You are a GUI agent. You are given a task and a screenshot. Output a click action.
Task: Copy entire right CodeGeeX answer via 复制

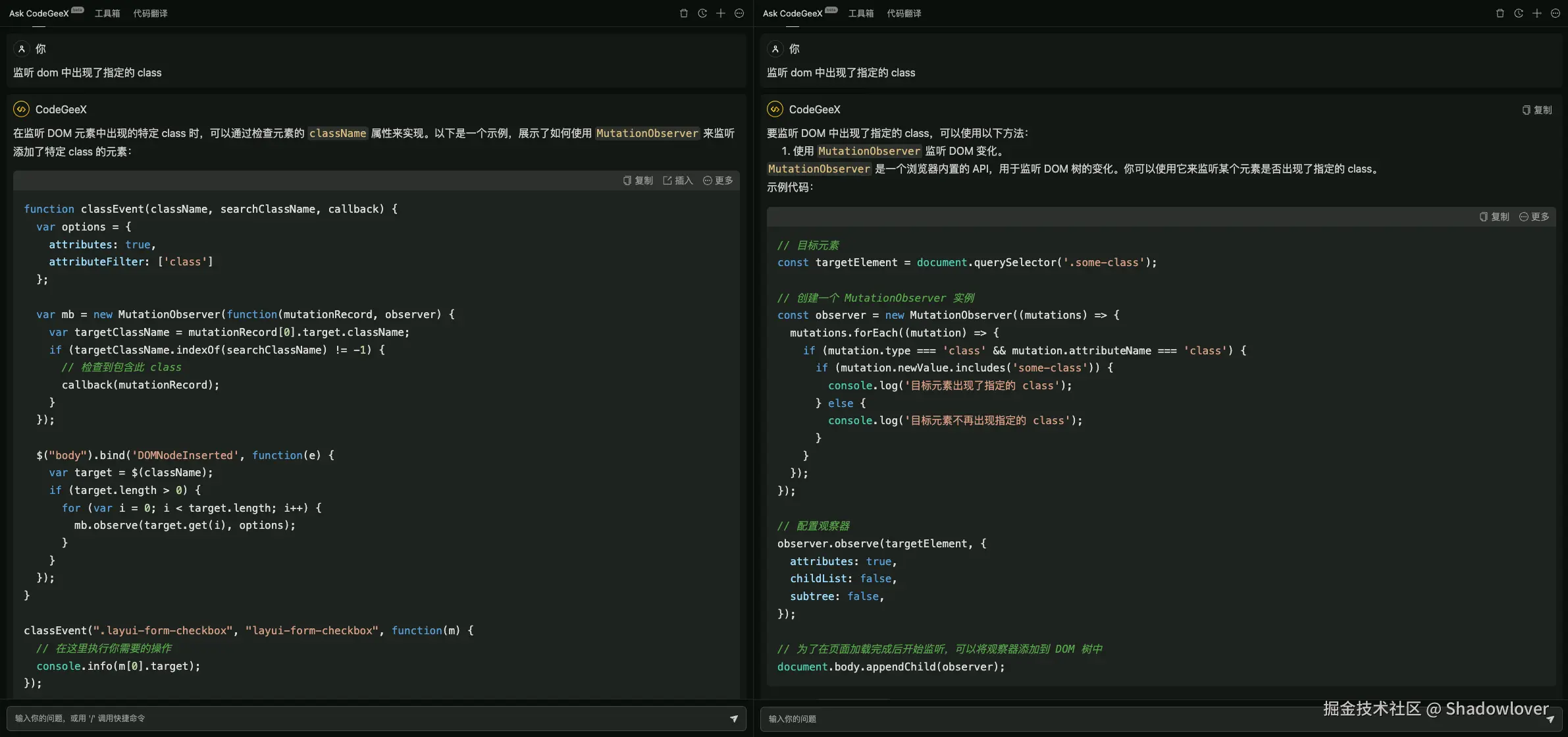(1537, 110)
